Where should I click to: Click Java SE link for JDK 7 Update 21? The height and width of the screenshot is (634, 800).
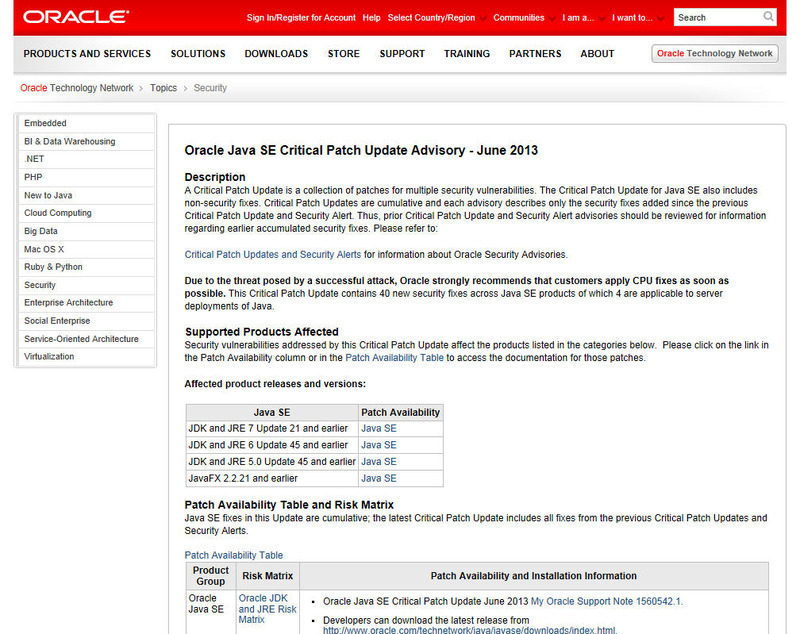click(378, 428)
